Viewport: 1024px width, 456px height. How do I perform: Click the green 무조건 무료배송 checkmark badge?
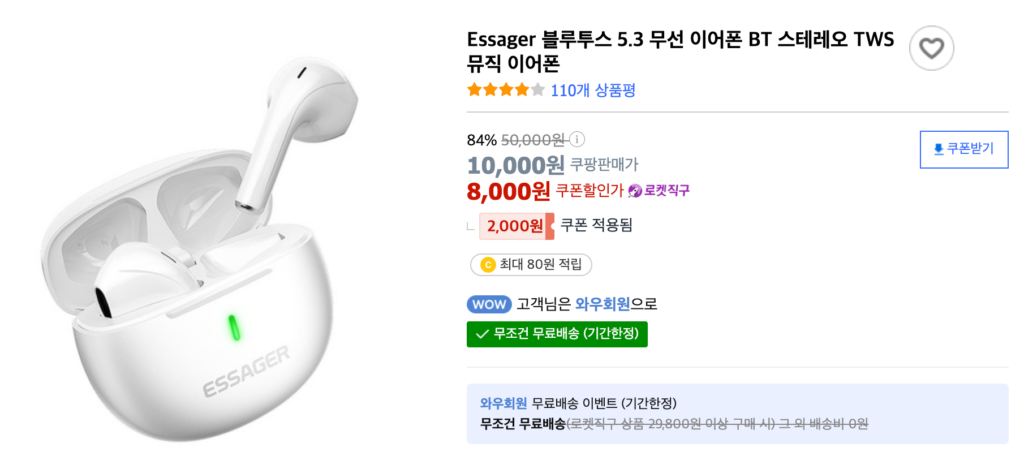pos(557,334)
